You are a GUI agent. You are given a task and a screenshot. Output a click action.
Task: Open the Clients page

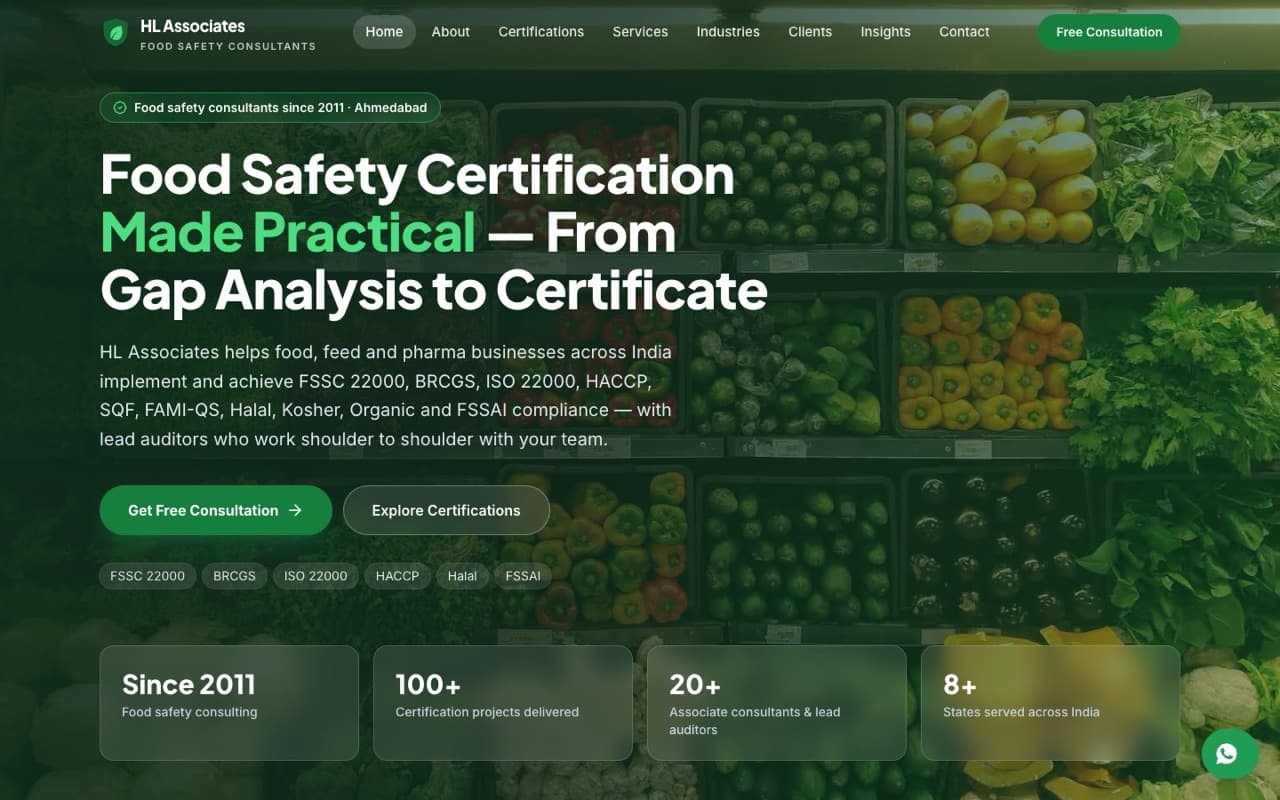click(x=810, y=32)
